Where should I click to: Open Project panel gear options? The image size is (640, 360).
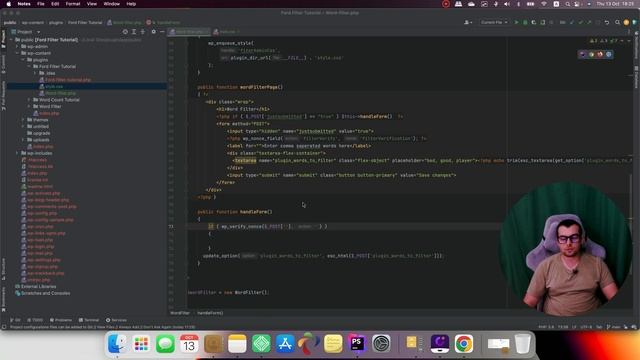tap(153, 32)
